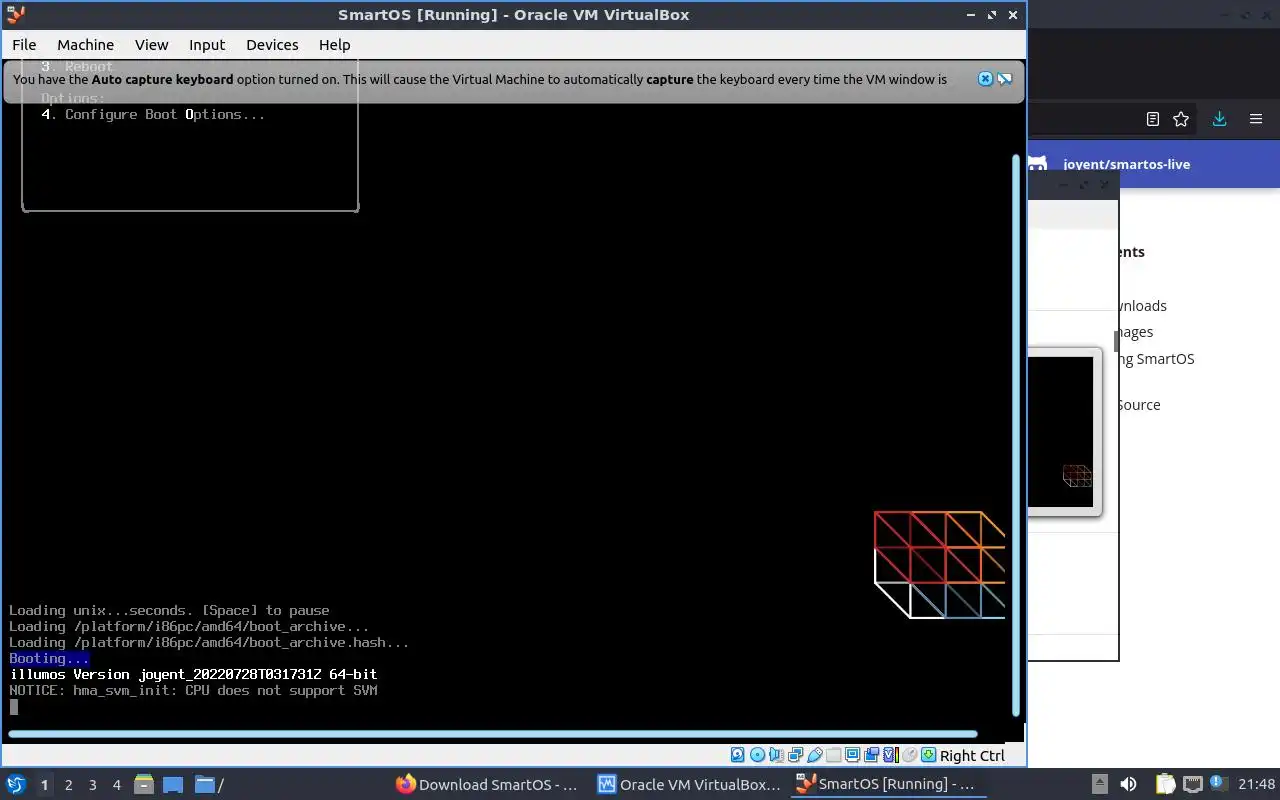Open the Firefox hamburger application menu
This screenshot has width=1280, height=800.
(1256, 119)
